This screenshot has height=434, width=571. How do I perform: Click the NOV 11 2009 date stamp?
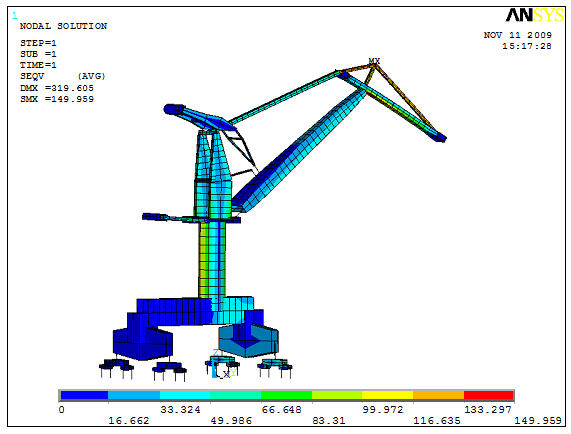click(x=517, y=35)
